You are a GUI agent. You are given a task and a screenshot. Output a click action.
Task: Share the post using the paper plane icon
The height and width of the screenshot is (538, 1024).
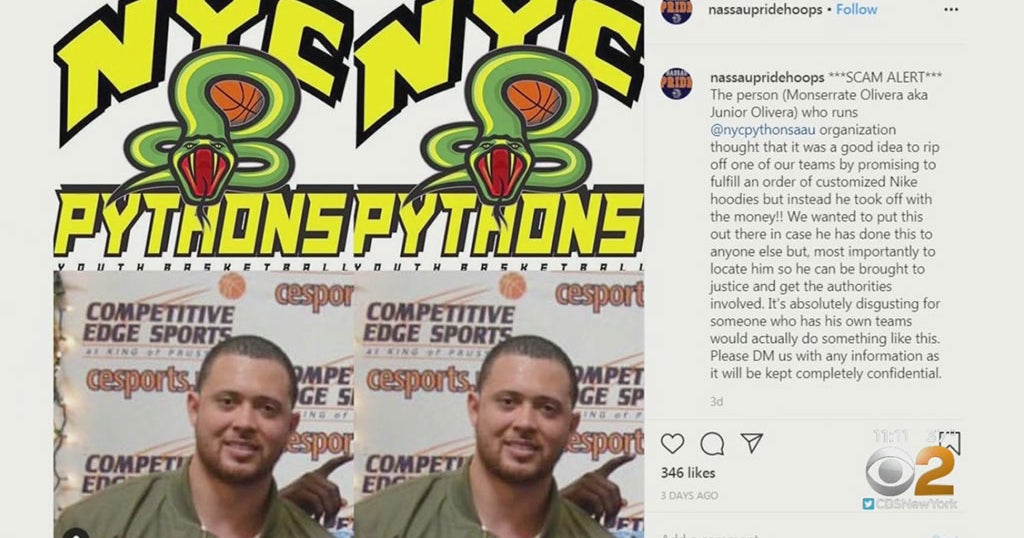point(752,443)
